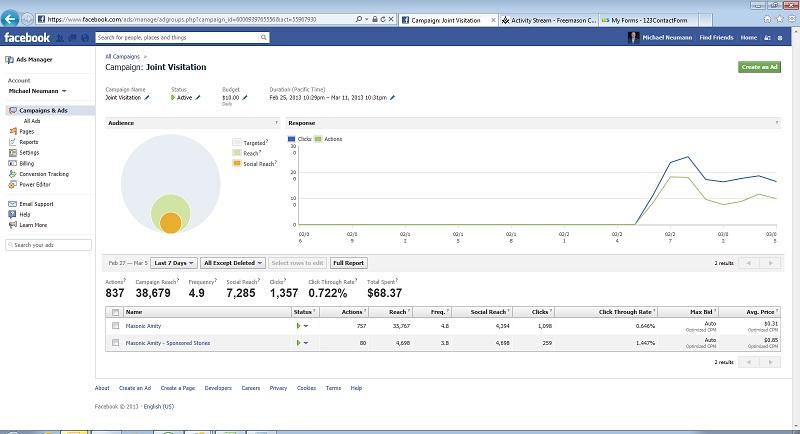Click the Facebook logo in blue bar

click(27, 37)
